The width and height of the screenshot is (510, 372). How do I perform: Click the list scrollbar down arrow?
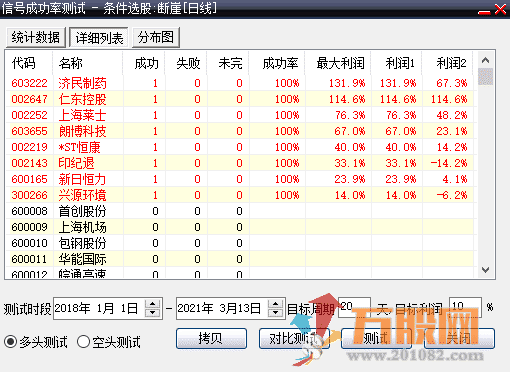point(485,270)
